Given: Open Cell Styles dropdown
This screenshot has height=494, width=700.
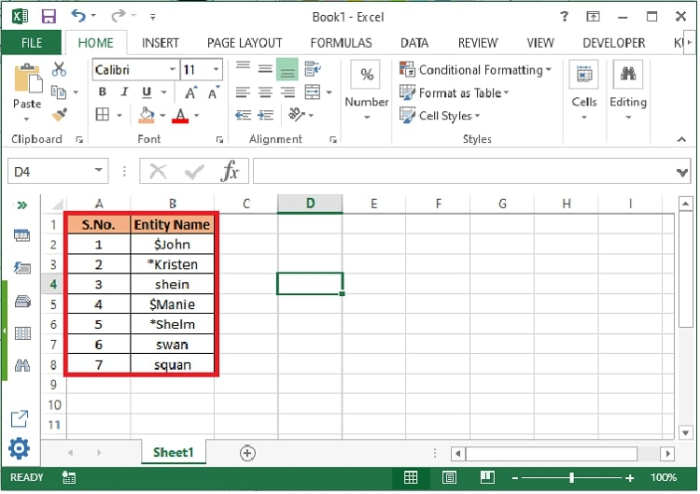Looking at the screenshot, I should (440, 116).
